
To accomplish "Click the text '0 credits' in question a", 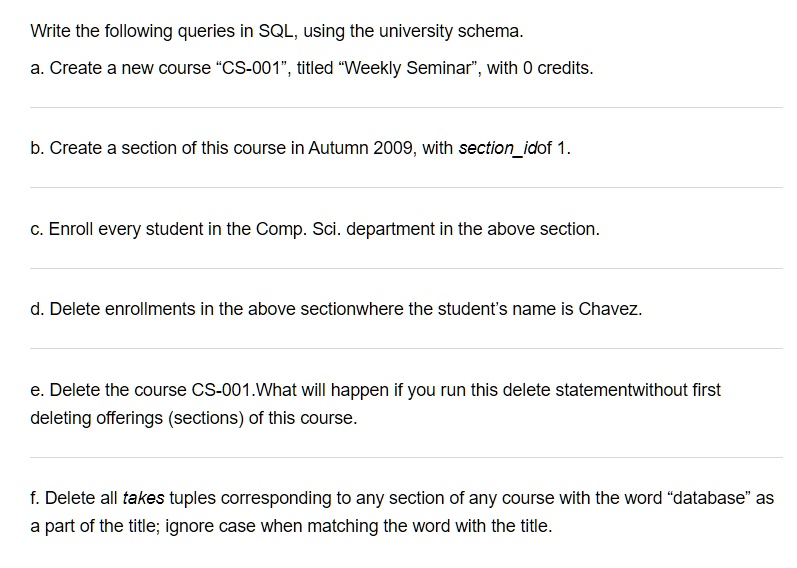I will coord(558,68).
